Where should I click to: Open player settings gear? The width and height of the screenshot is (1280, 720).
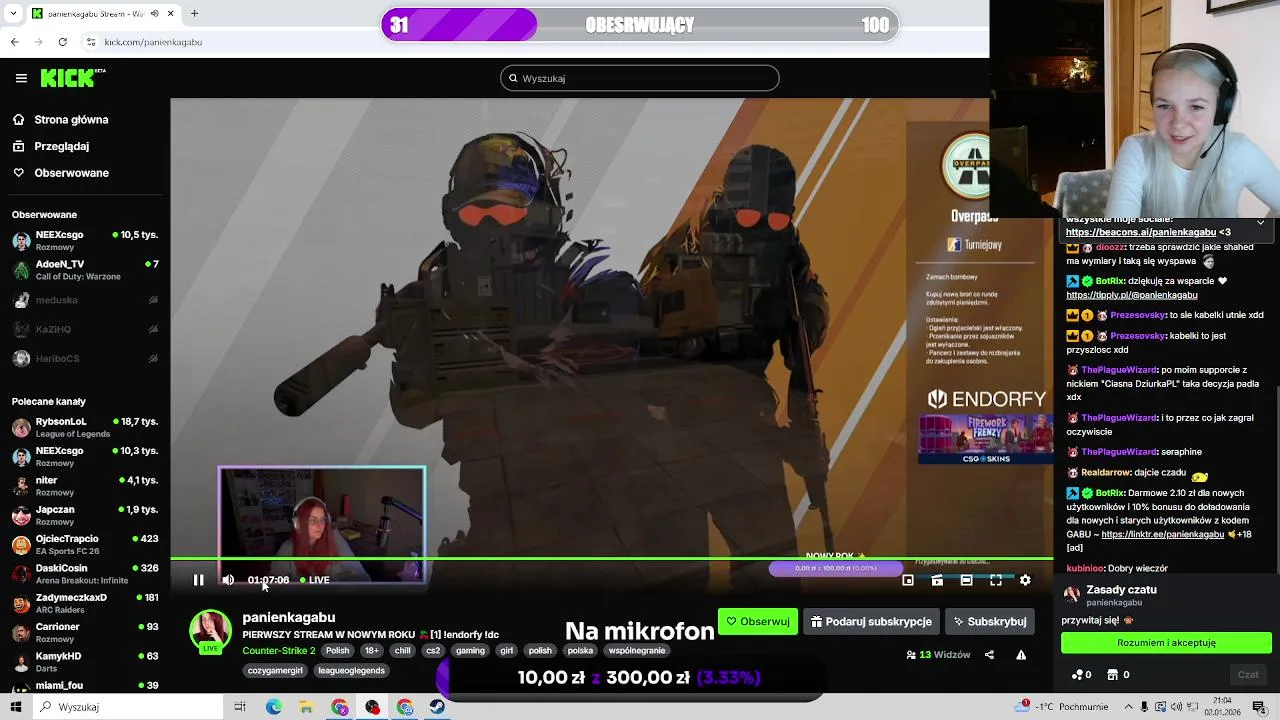point(1025,580)
